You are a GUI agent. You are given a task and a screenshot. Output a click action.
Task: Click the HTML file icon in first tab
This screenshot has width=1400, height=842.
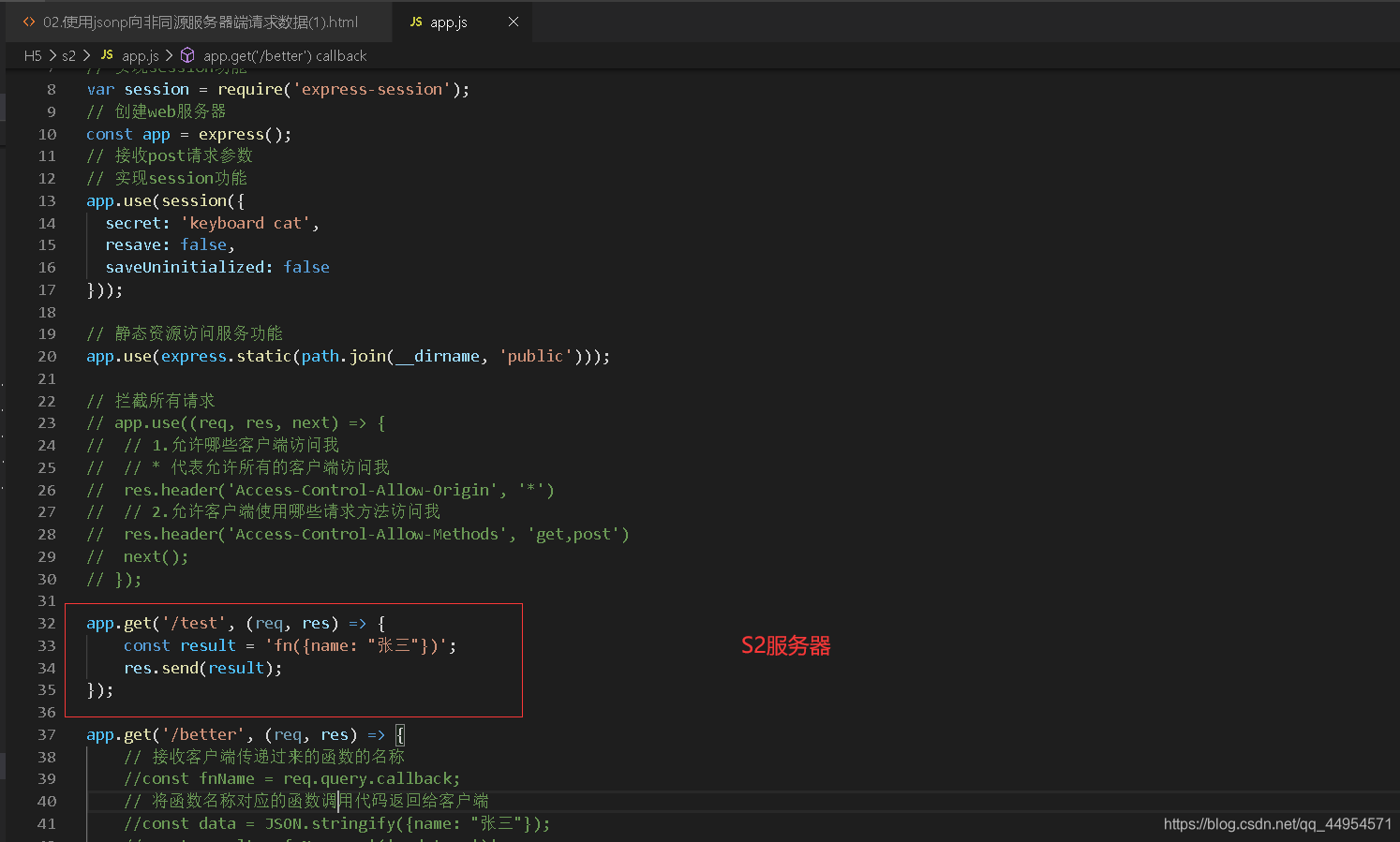[x=29, y=22]
